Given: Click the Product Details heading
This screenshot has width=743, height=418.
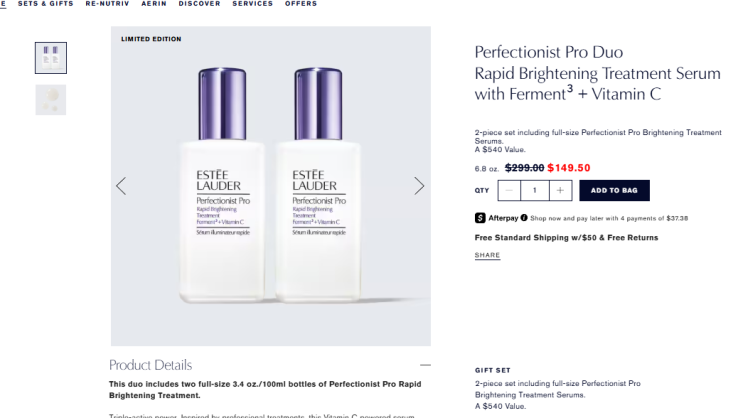Looking at the screenshot, I should tap(150, 365).
